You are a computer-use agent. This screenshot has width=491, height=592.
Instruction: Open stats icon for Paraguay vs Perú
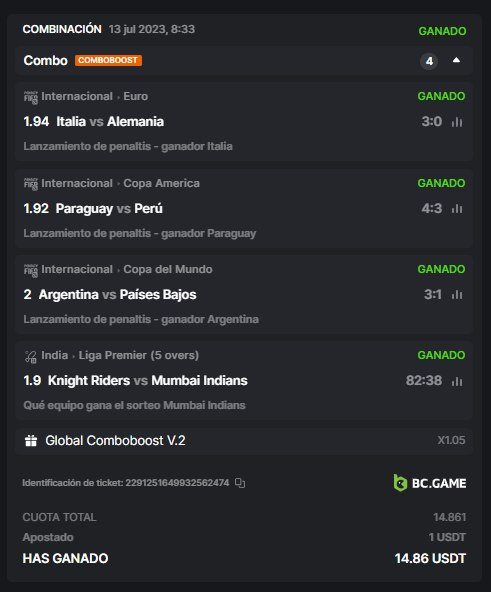457,208
